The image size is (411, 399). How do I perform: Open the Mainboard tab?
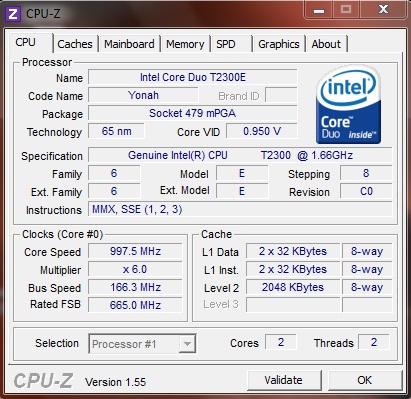point(129,44)
